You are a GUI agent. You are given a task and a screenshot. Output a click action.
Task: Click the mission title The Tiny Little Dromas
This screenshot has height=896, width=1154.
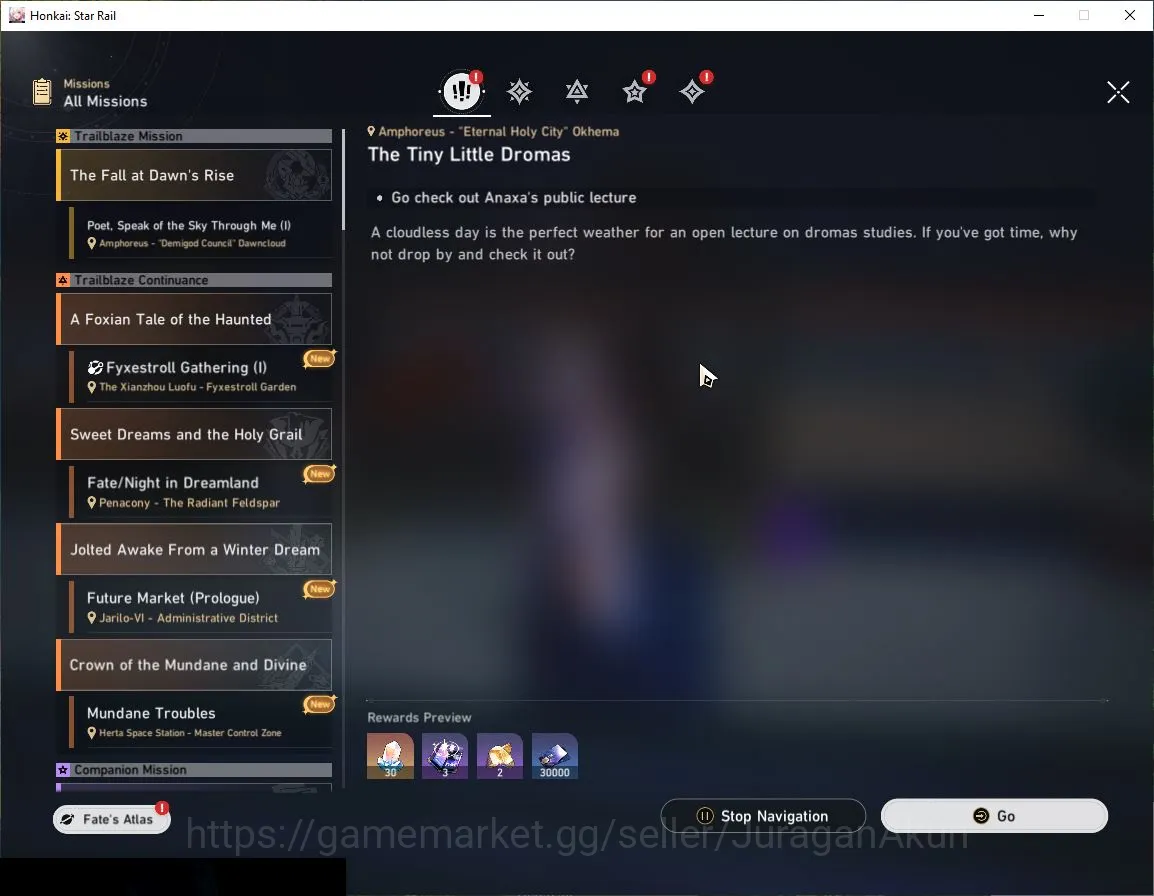point(469,155)
